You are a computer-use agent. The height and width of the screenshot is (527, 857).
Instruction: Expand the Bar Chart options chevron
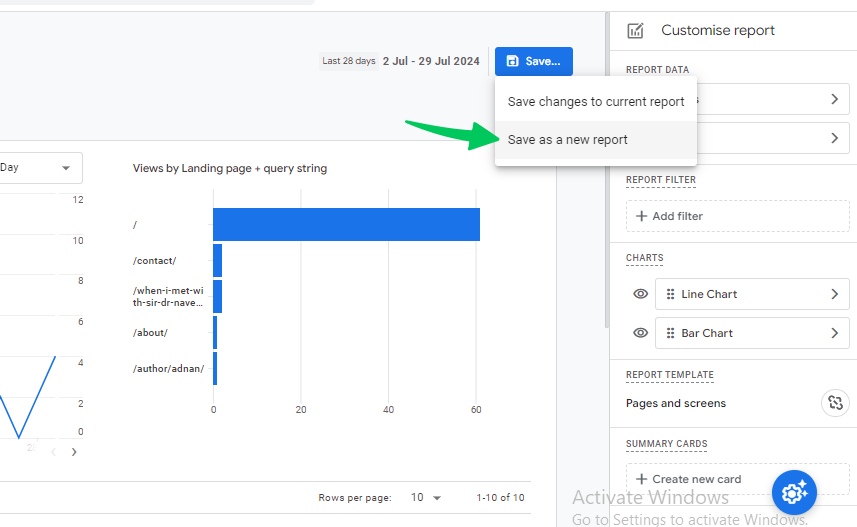(835, 333)
